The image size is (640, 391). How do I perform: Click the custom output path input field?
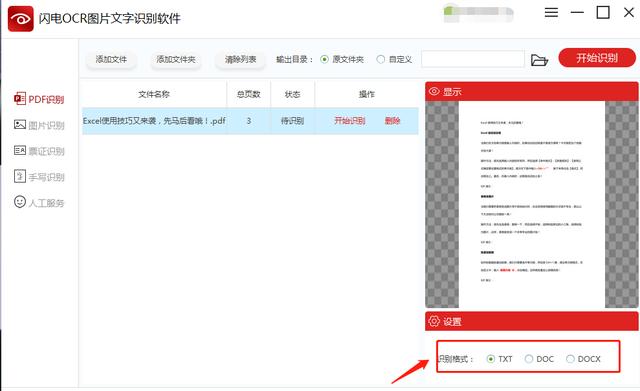[x=473, y=59]
